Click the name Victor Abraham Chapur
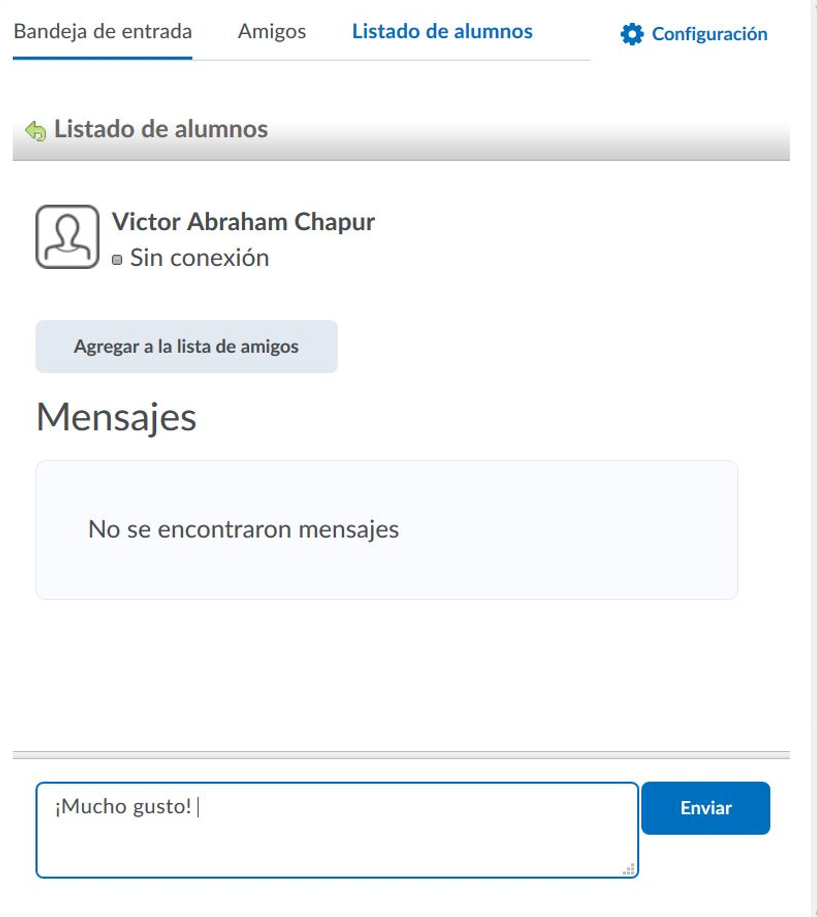 point(243,222)
